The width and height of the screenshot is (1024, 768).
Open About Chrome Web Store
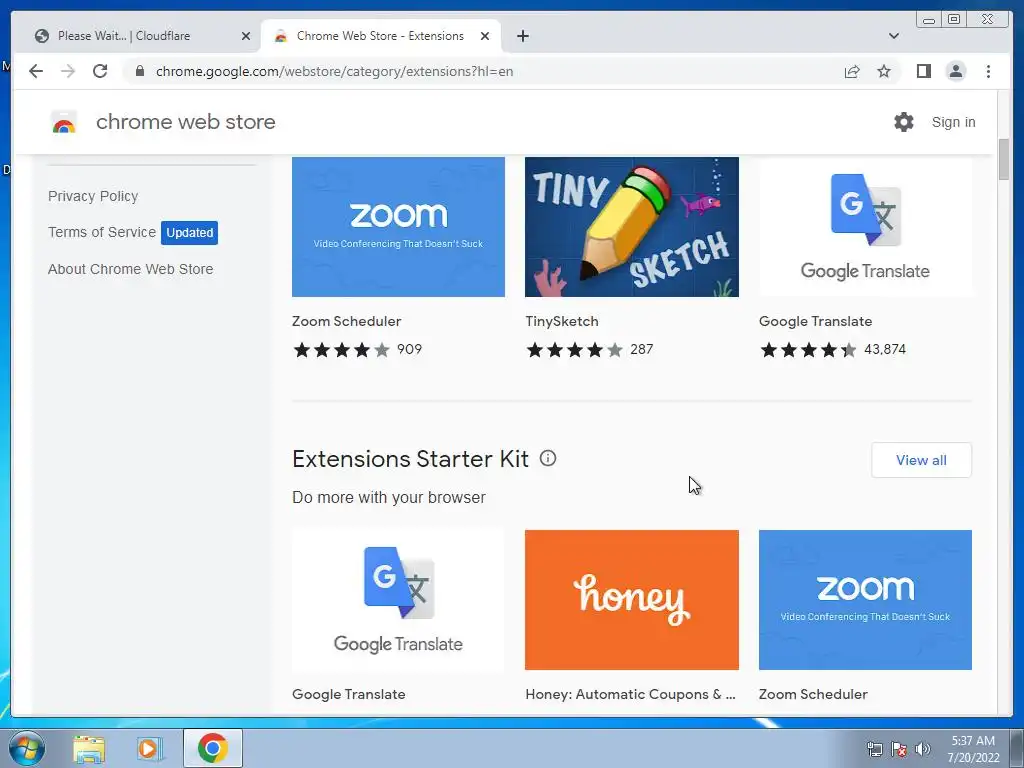pos(131,269)
